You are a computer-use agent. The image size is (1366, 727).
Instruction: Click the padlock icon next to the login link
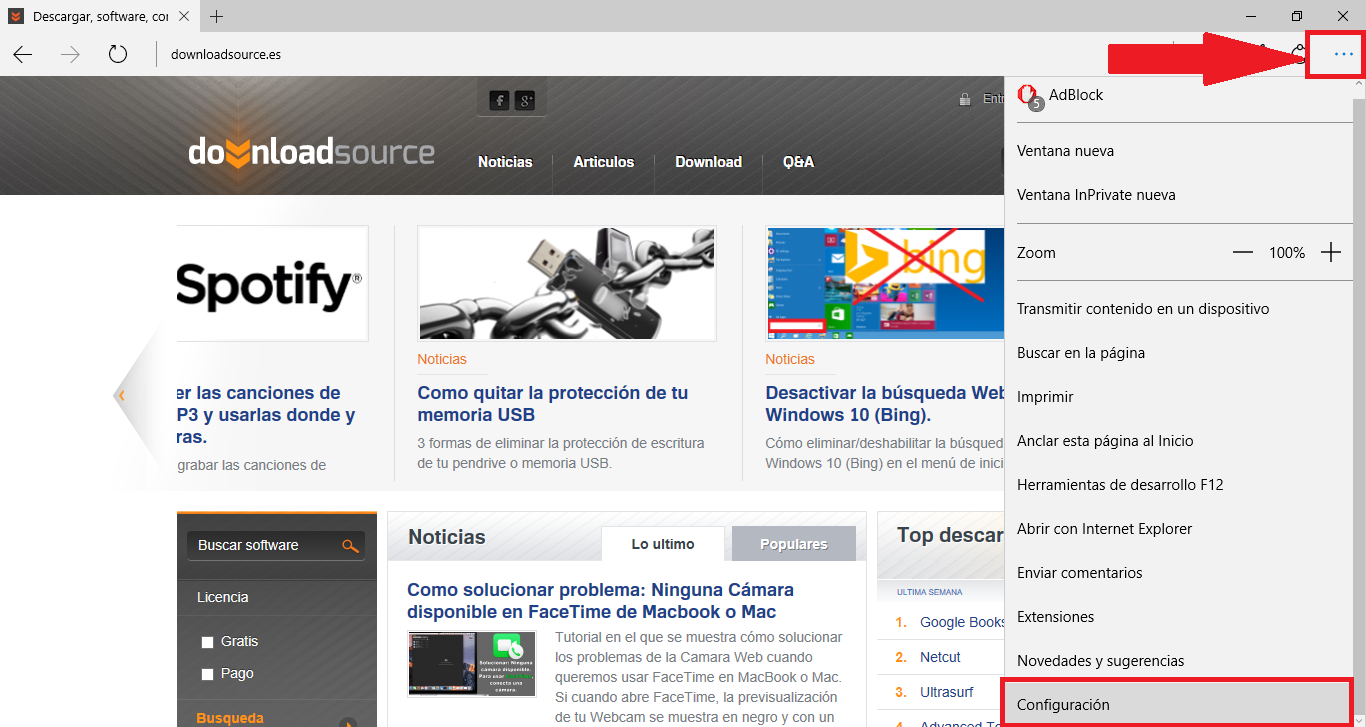964,99
